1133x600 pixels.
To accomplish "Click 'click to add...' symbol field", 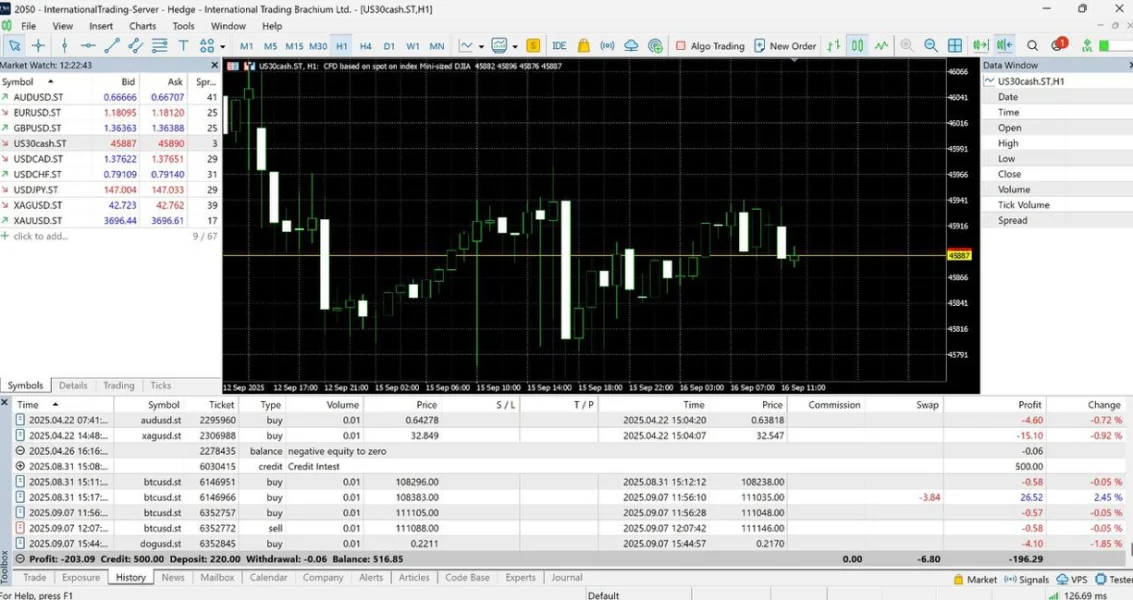I will click(x=40, y=236).
